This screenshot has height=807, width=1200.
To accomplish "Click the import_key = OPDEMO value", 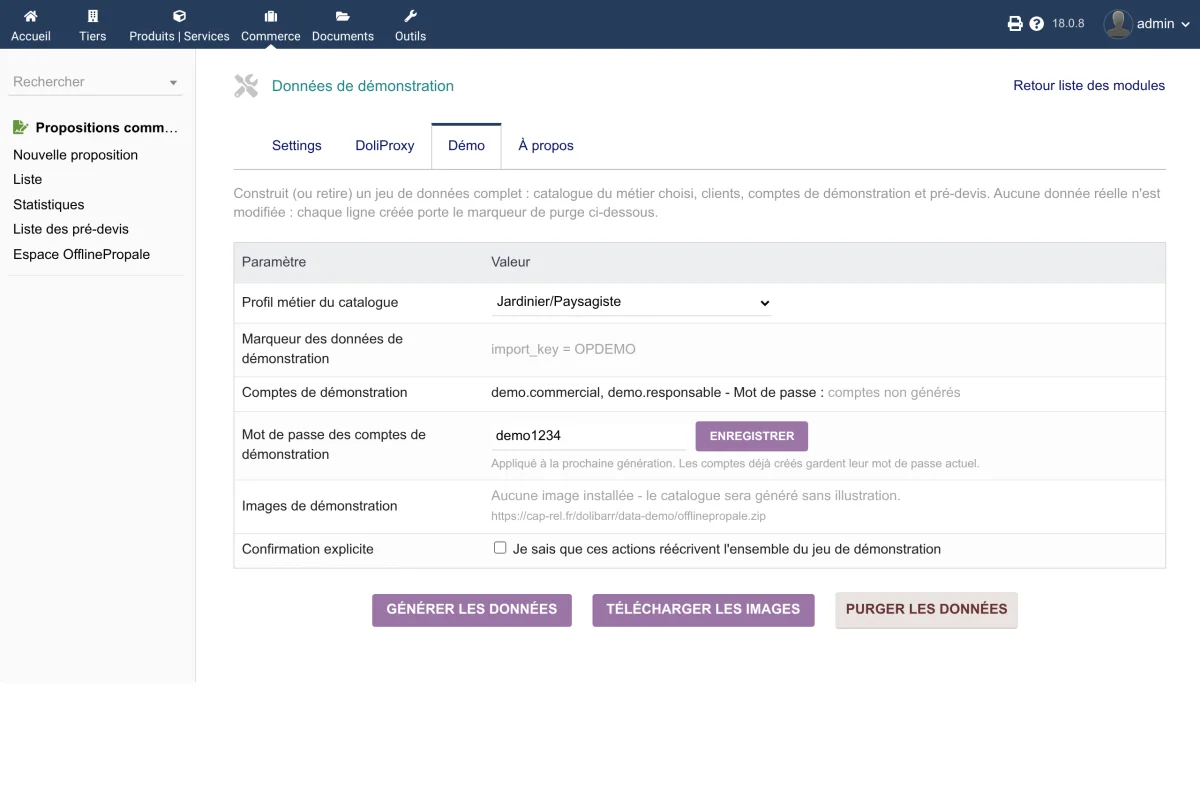I will [563, 349].
